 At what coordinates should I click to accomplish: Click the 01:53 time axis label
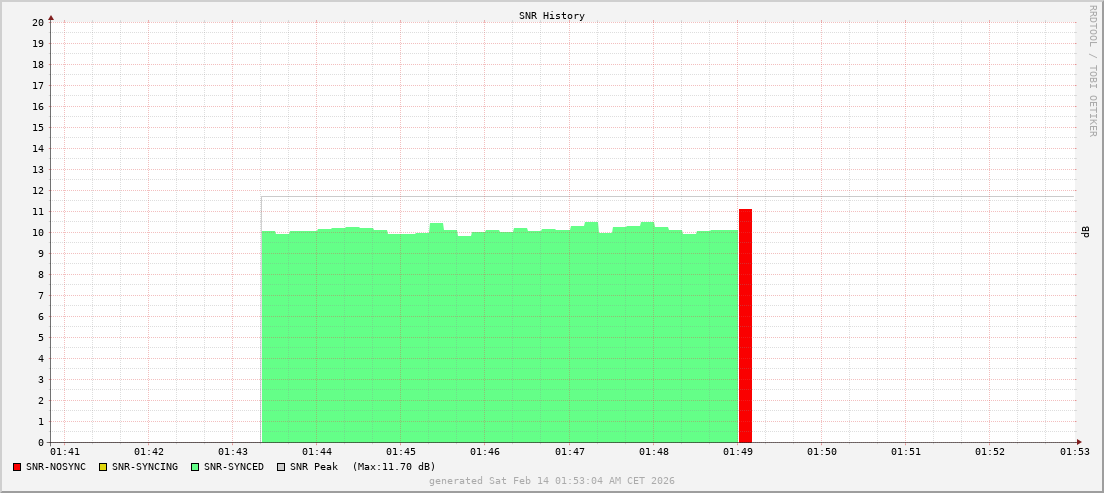point(1075,452)
